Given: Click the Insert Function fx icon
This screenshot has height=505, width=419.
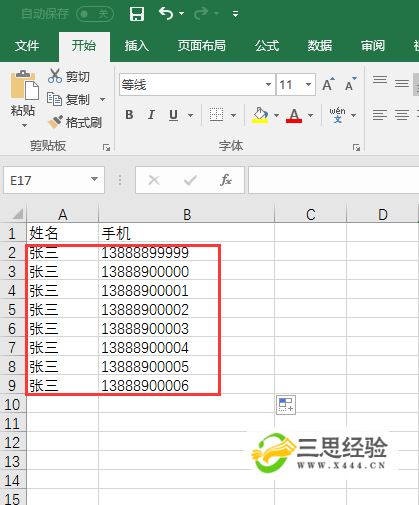Looking at the screenshot, I should (x=225, y=180).
